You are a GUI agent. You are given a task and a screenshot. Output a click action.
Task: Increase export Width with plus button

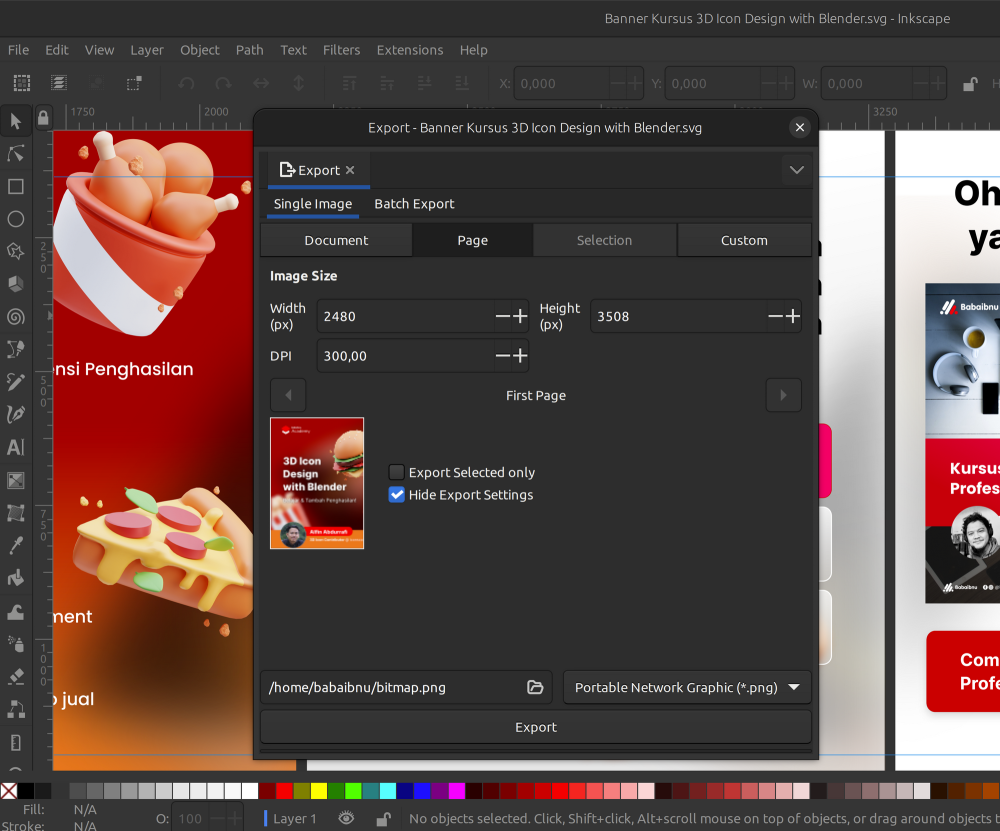point(520,316)
